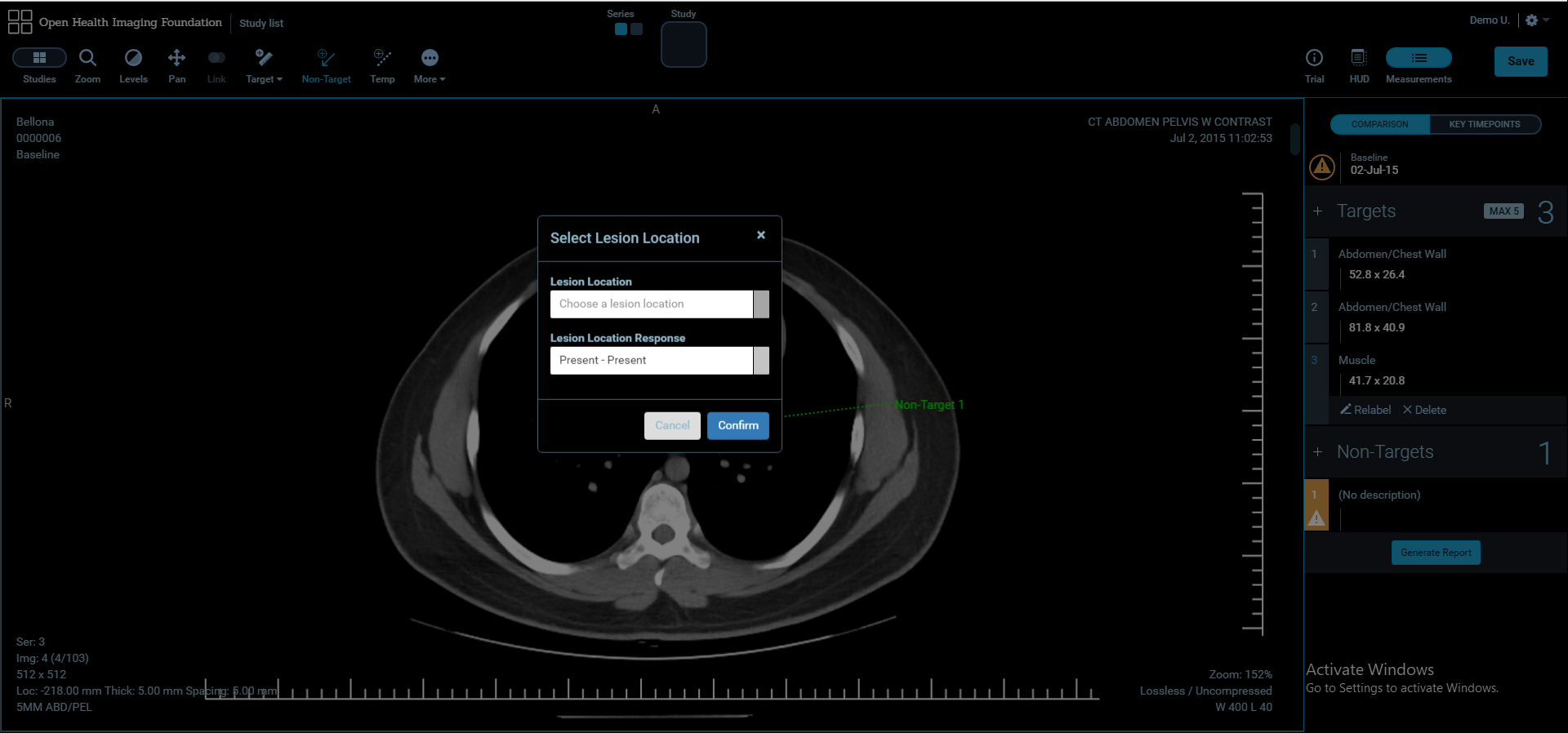Select the Non-Target tool
Screen dimensions: 1568x733
click(x=326, y=58)
